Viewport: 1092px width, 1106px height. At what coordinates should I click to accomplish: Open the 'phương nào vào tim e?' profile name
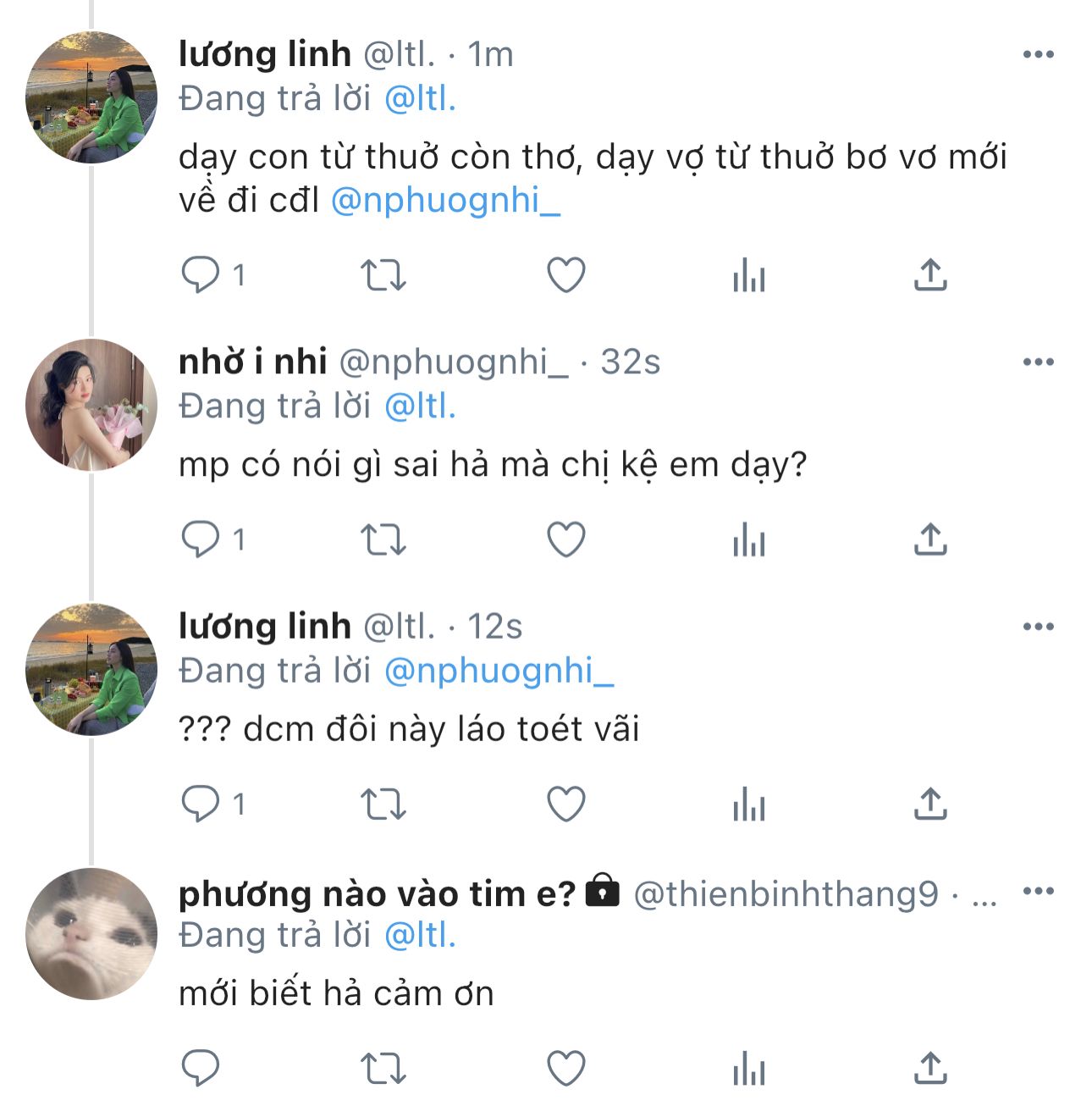point(377,893)
